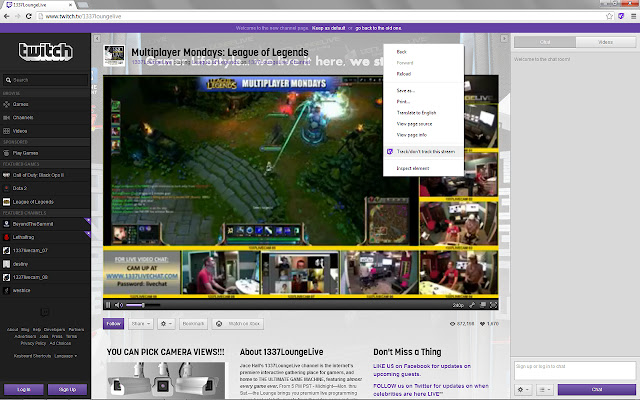The image size is (640, 400).
Task: Open chat viewer list dropdown
Action: (544, 389)
